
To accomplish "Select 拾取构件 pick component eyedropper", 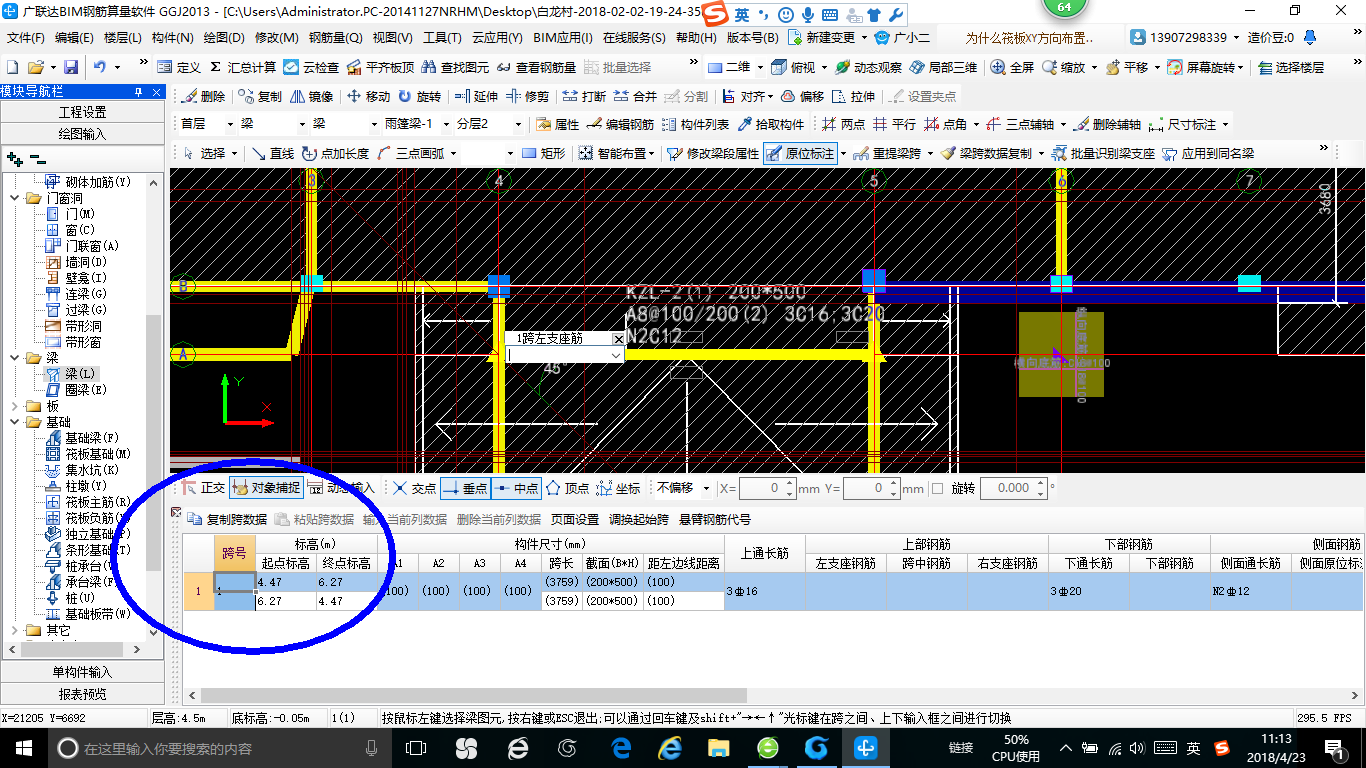I will pyautogui.click(x=770, y=124).
